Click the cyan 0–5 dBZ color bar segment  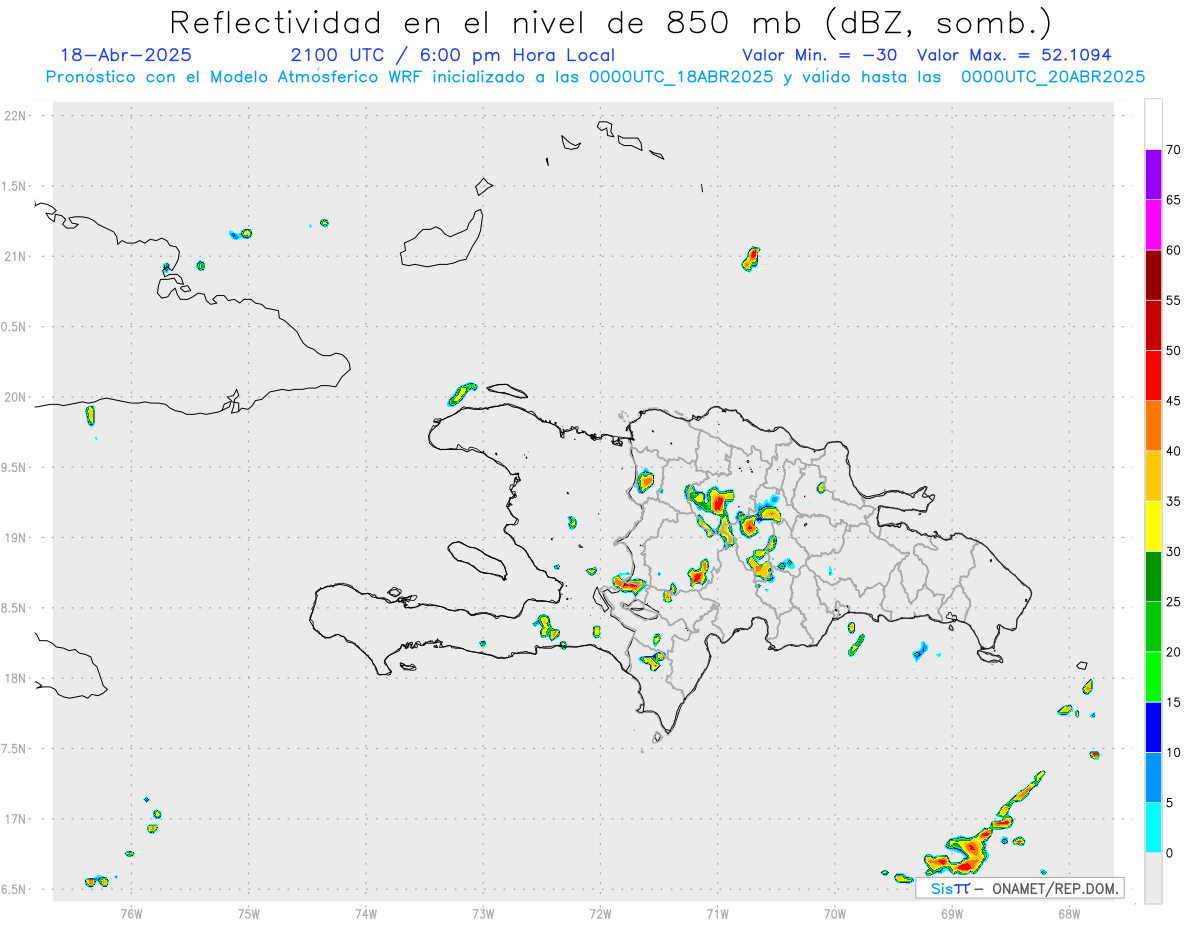click(1153, 827)
